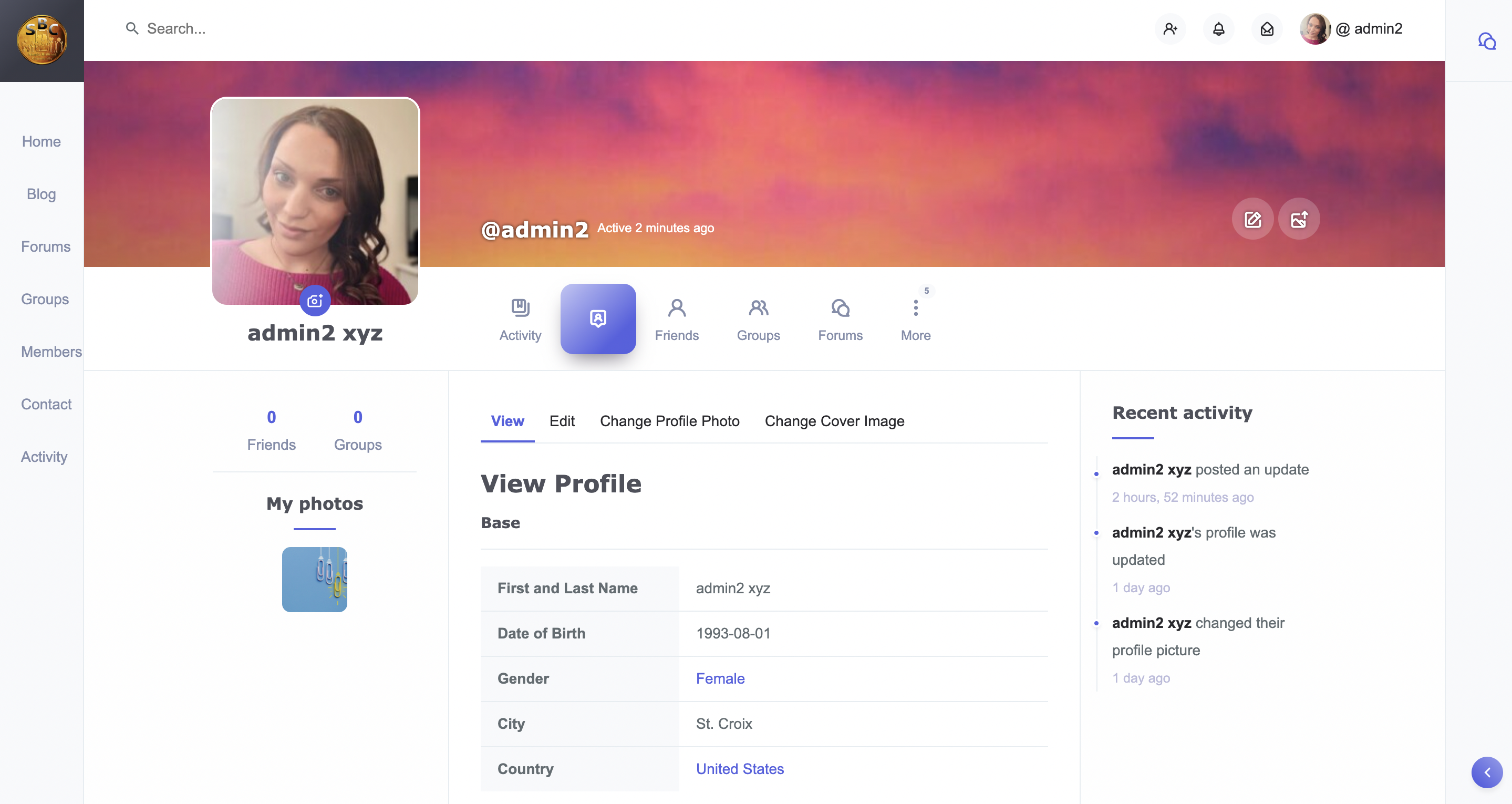This screenshot has width=1512, height=804.
Task: Click the chat bubbles icon top right
Action: tap(1486, 41)
